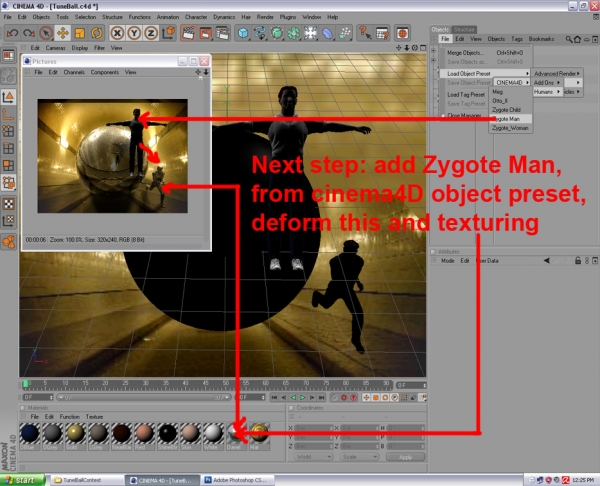This screenshot has width=600, height=486.
Task: Open the Channels menu in Pictures window
Action: point(74,72)
